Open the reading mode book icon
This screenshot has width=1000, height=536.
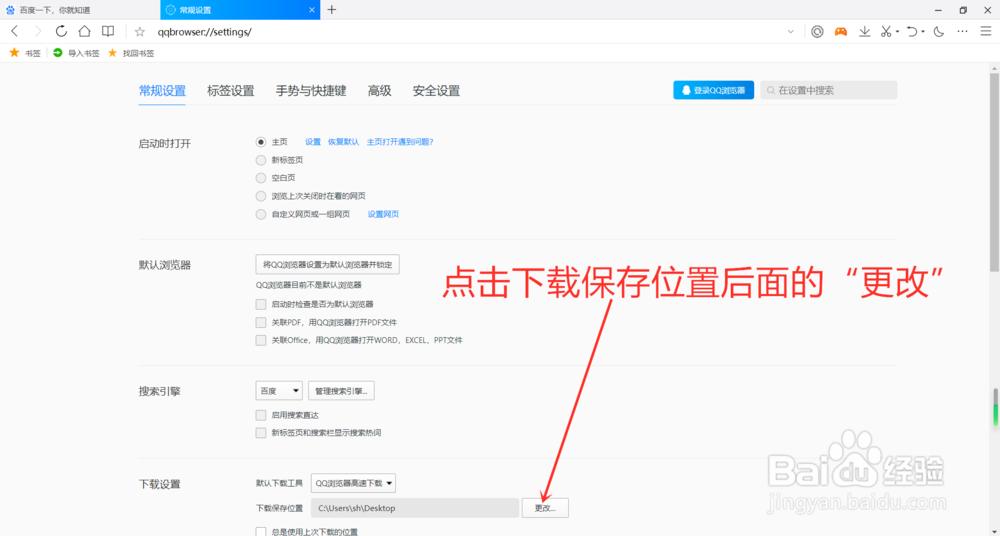pos(108,31)
